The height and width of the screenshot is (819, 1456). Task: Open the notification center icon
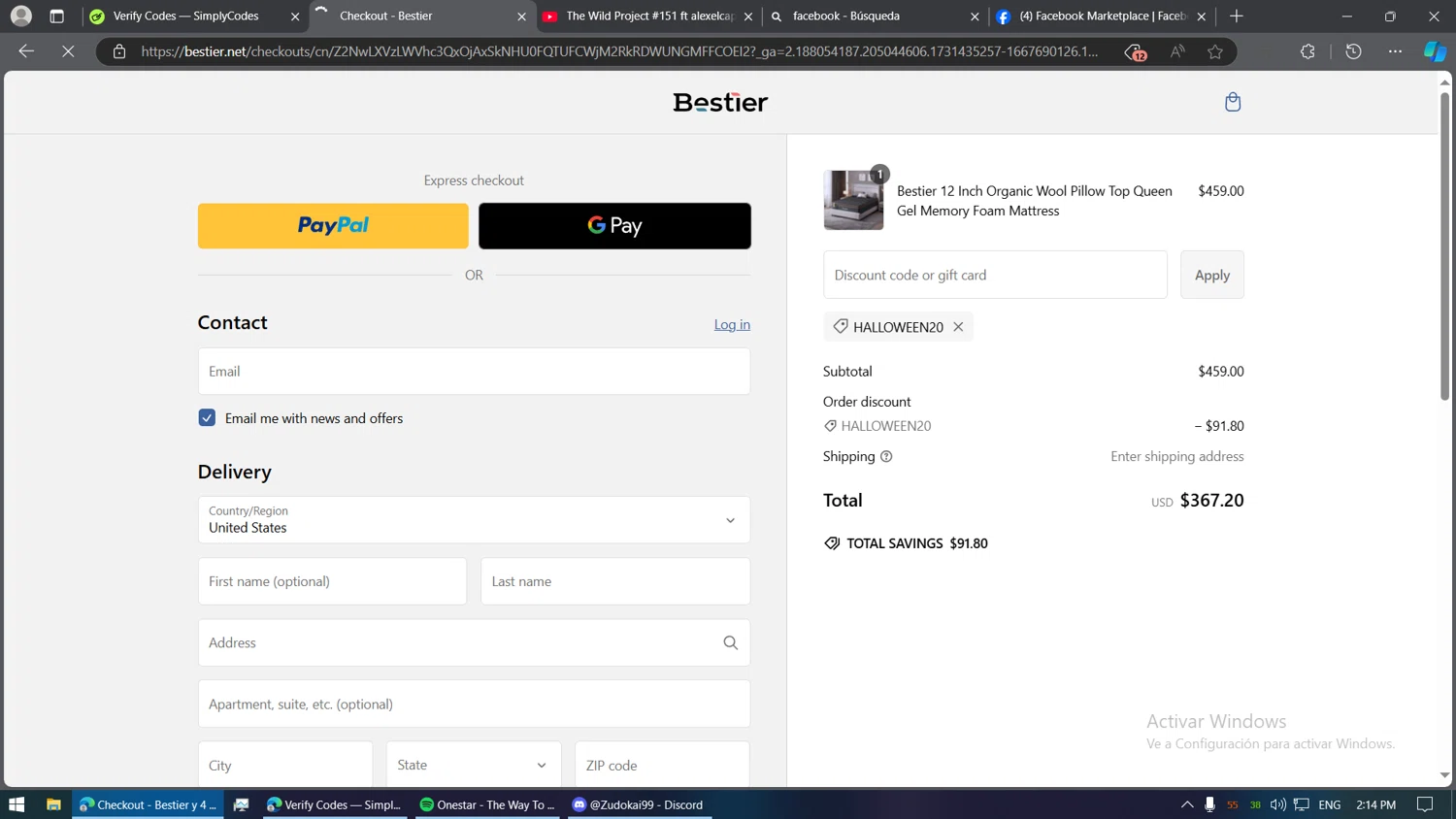[1425, 804]
